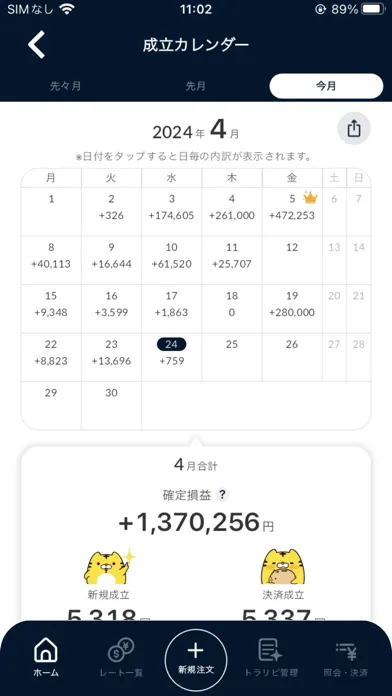Tap April 4 showing +261,000

[232, 212]
